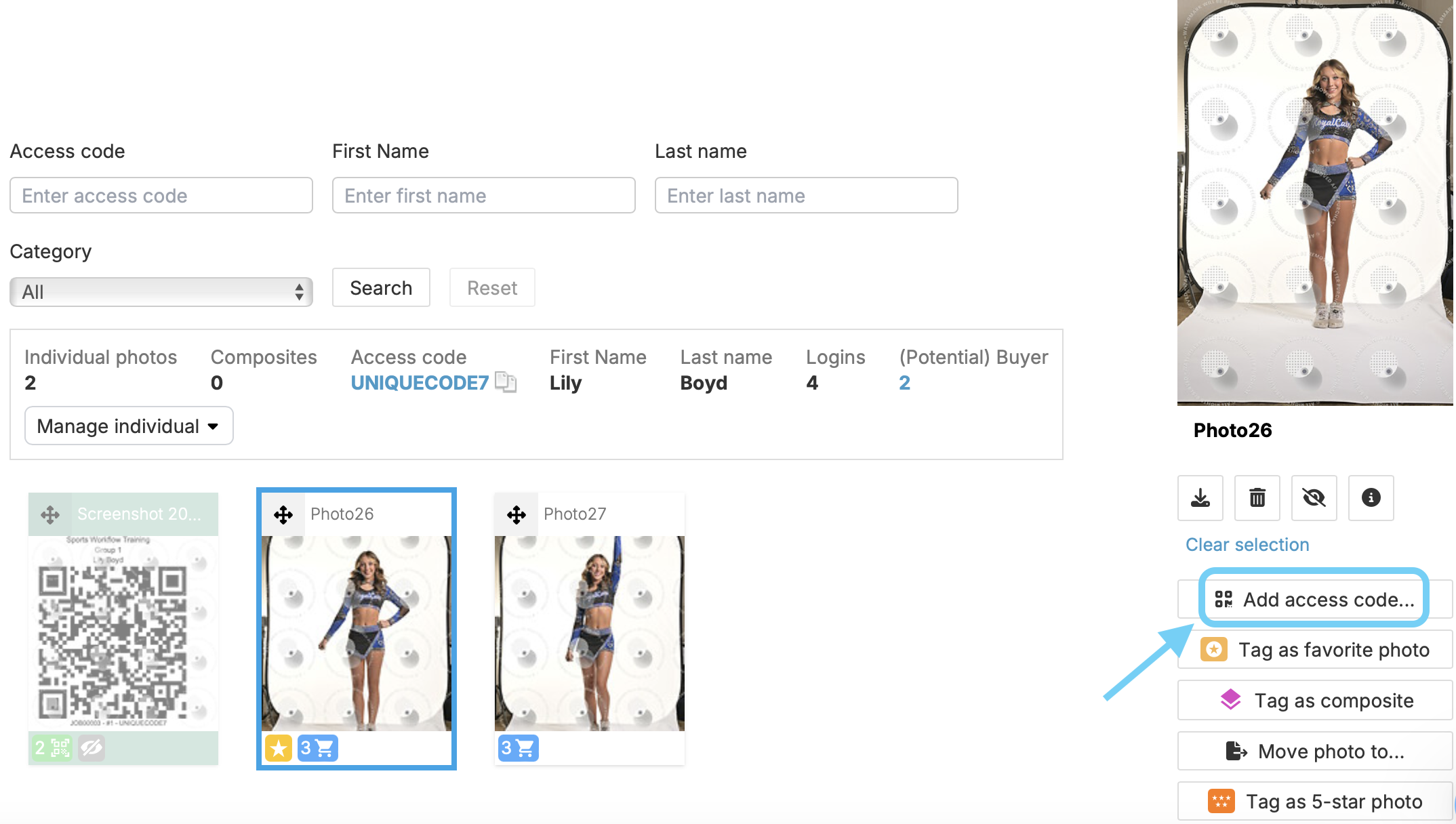Tag as composite

click(x=1314, y=700)
